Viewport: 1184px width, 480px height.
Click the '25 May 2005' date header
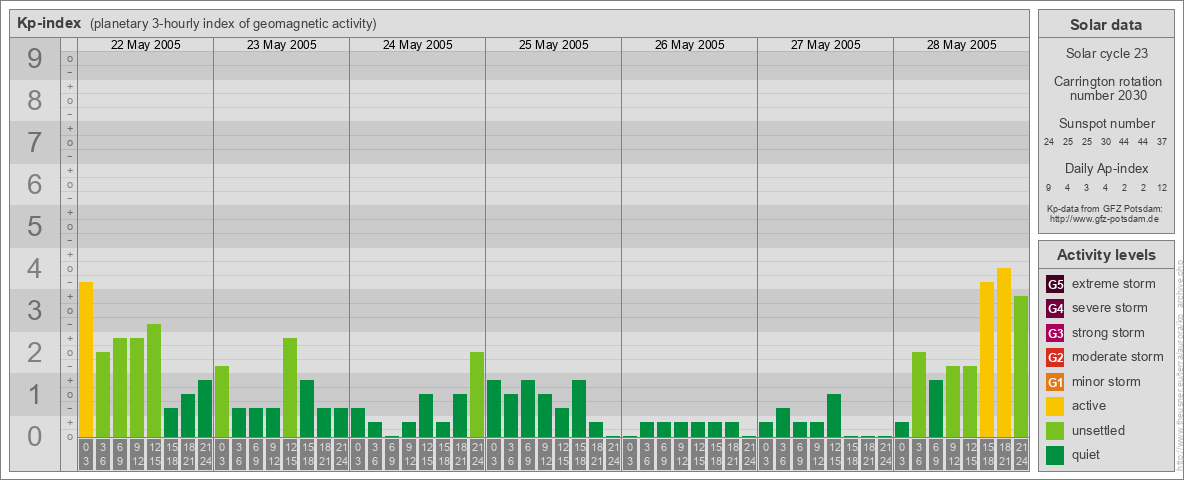(553, 45)
